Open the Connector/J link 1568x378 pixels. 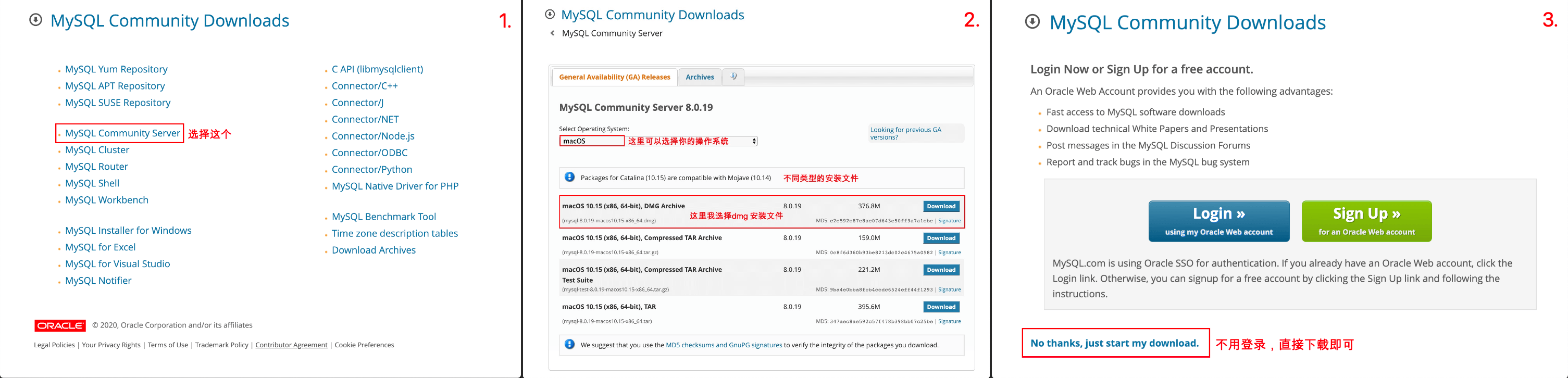click(357, 103)
